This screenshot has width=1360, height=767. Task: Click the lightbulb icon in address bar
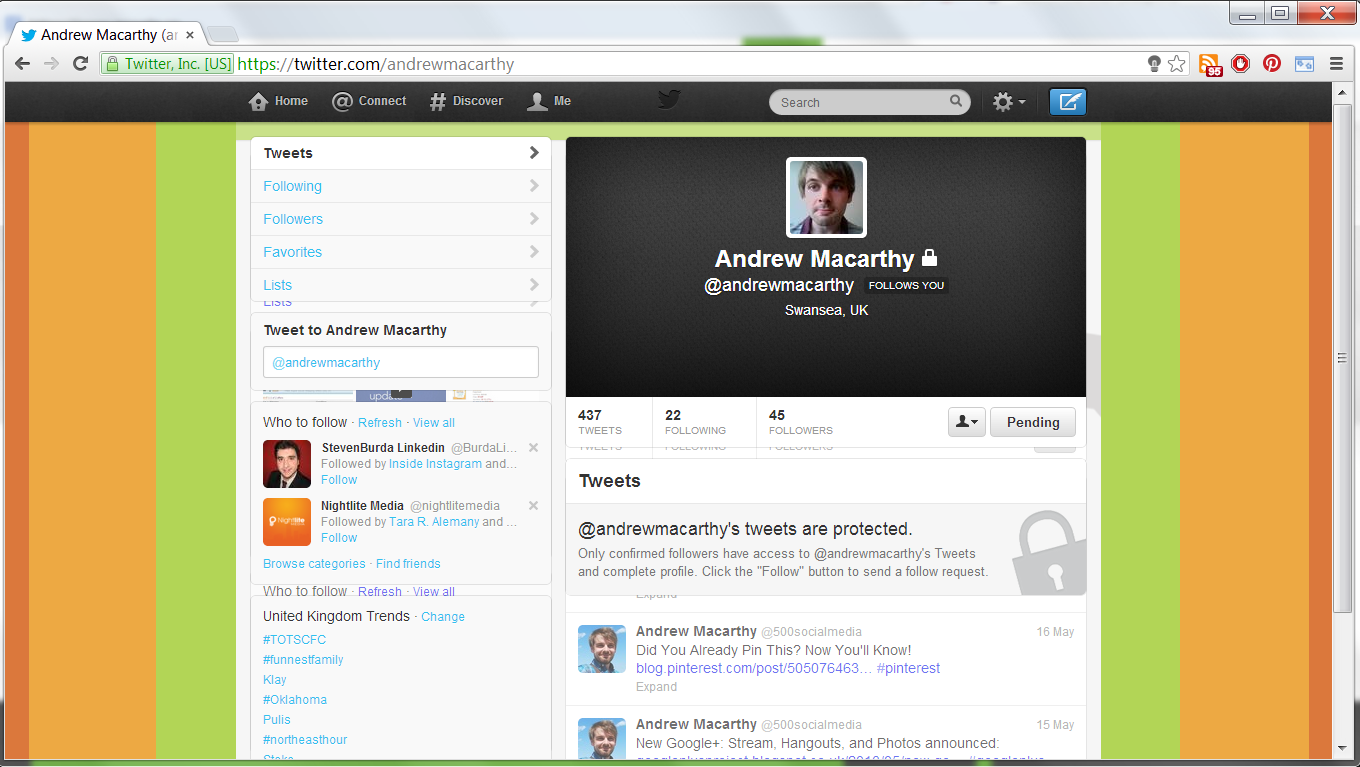1154,64
